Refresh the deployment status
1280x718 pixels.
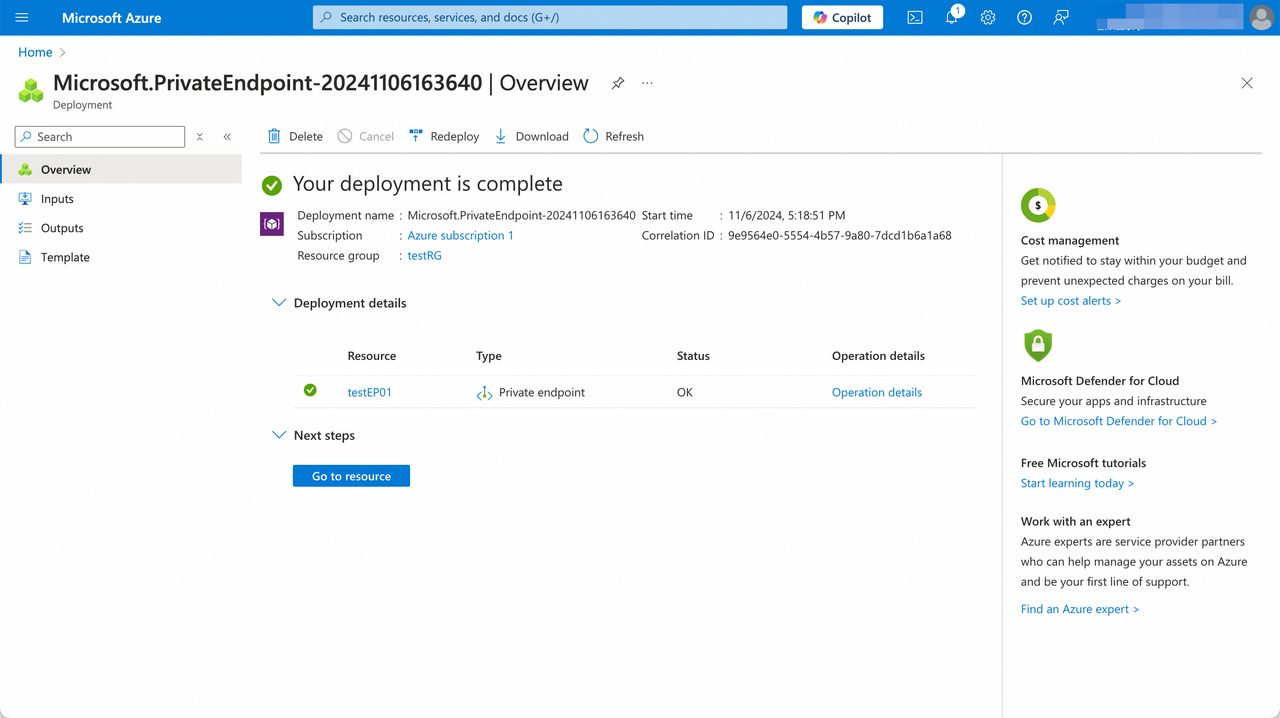(613, 136)
